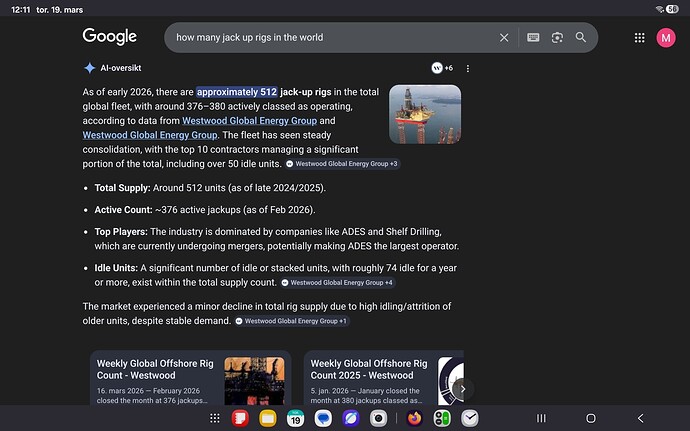Launch the yellow My Files app
Viewport: 690px width, 431px height.
pos(268,418)
